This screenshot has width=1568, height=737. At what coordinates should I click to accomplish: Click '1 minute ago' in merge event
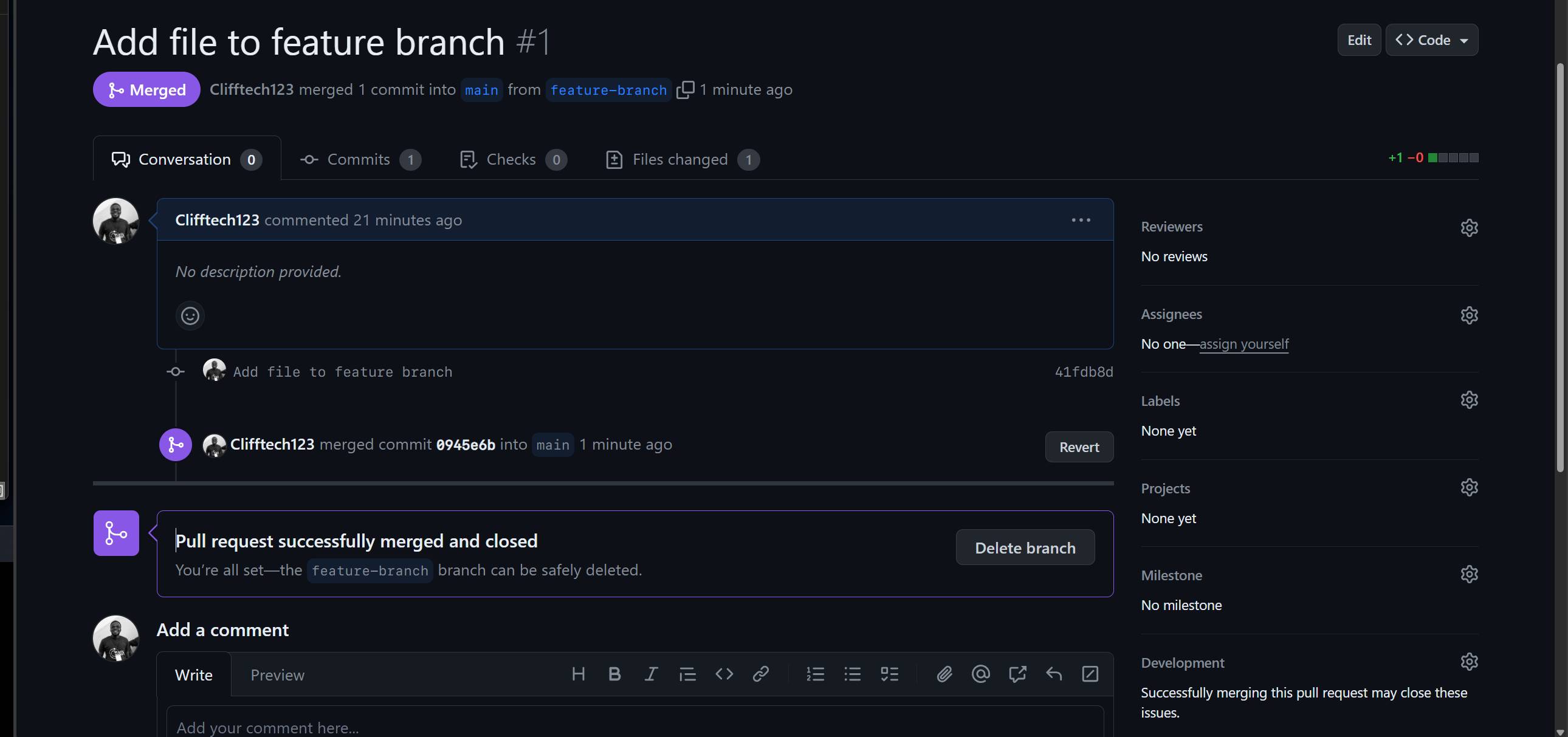[626, 444]
